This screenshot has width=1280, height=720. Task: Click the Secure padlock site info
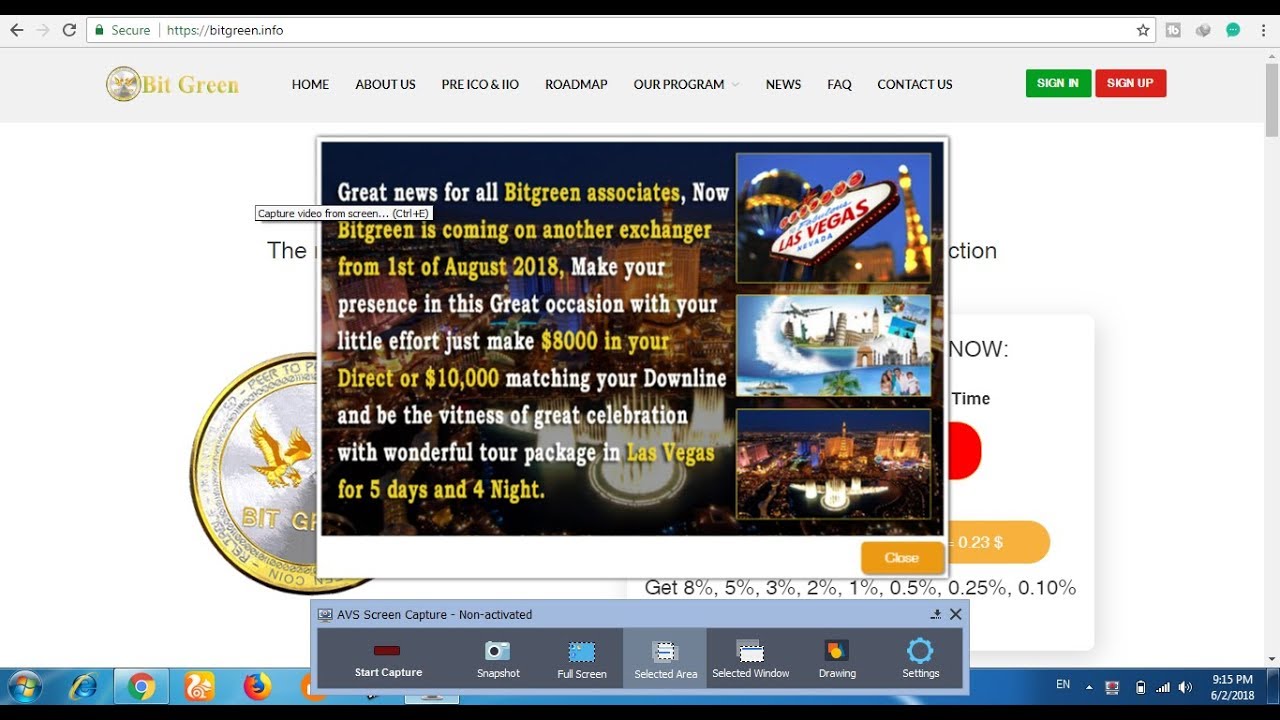tap(122, 30)
